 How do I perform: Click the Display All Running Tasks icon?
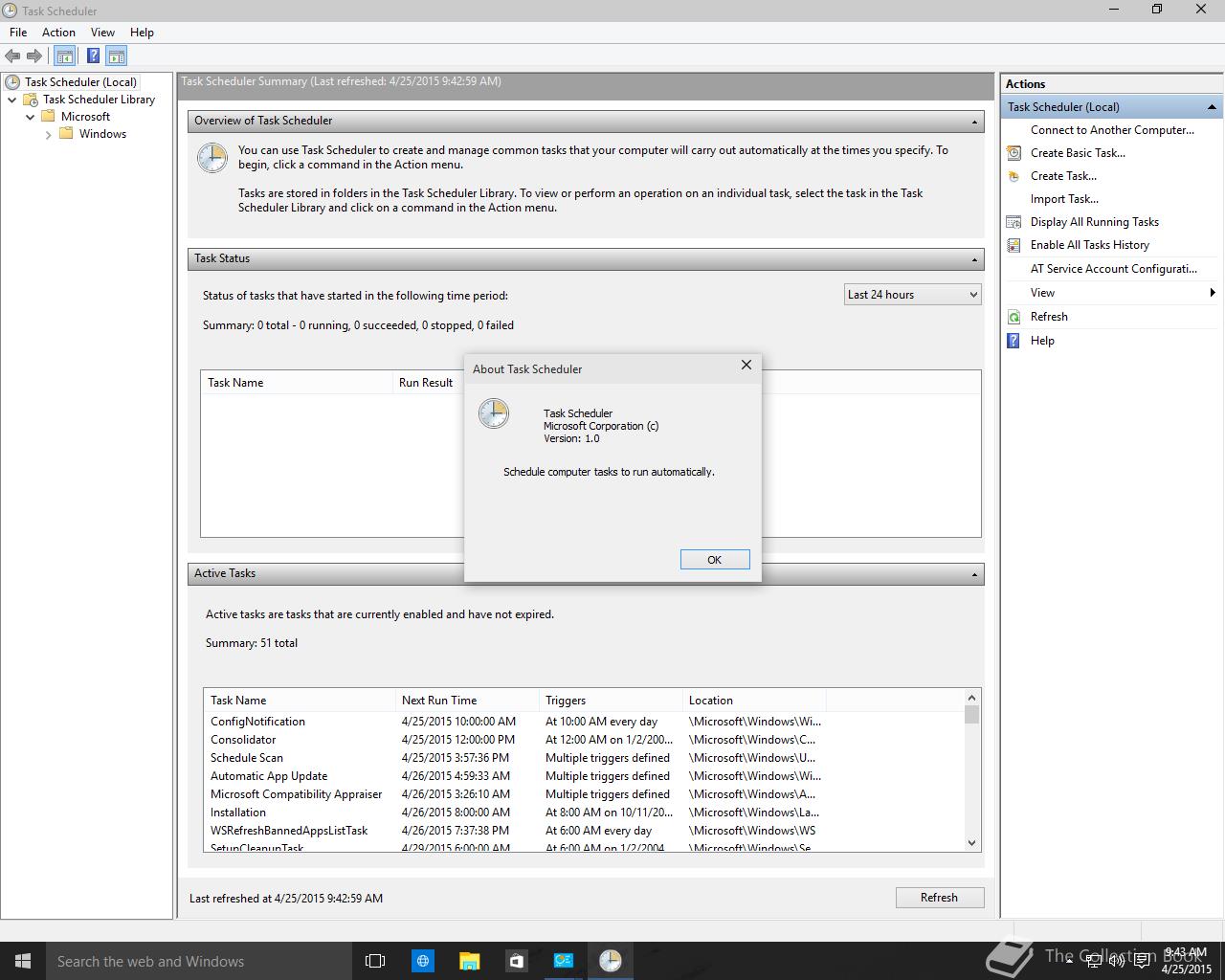pyautogui.click(x=1013, y=222)
